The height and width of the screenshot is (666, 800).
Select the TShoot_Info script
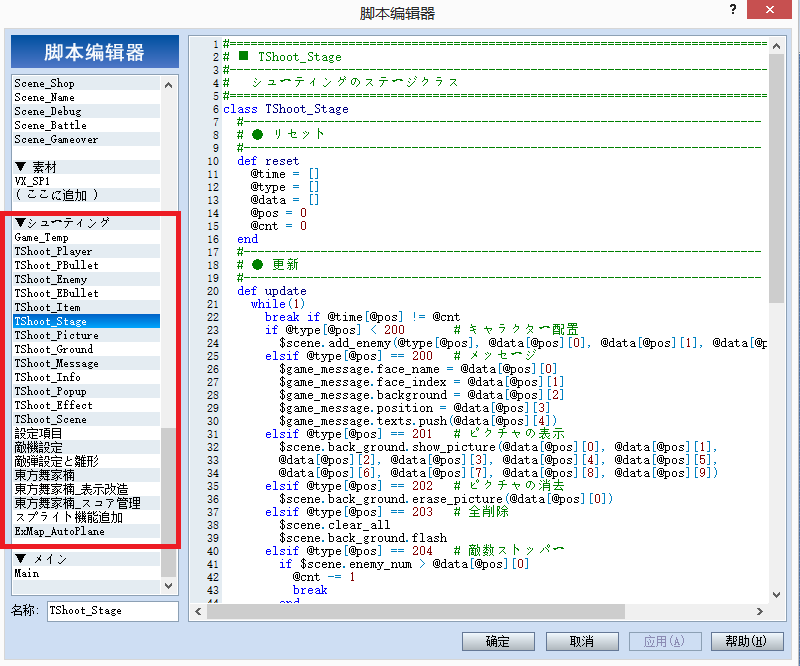[86, 377]
